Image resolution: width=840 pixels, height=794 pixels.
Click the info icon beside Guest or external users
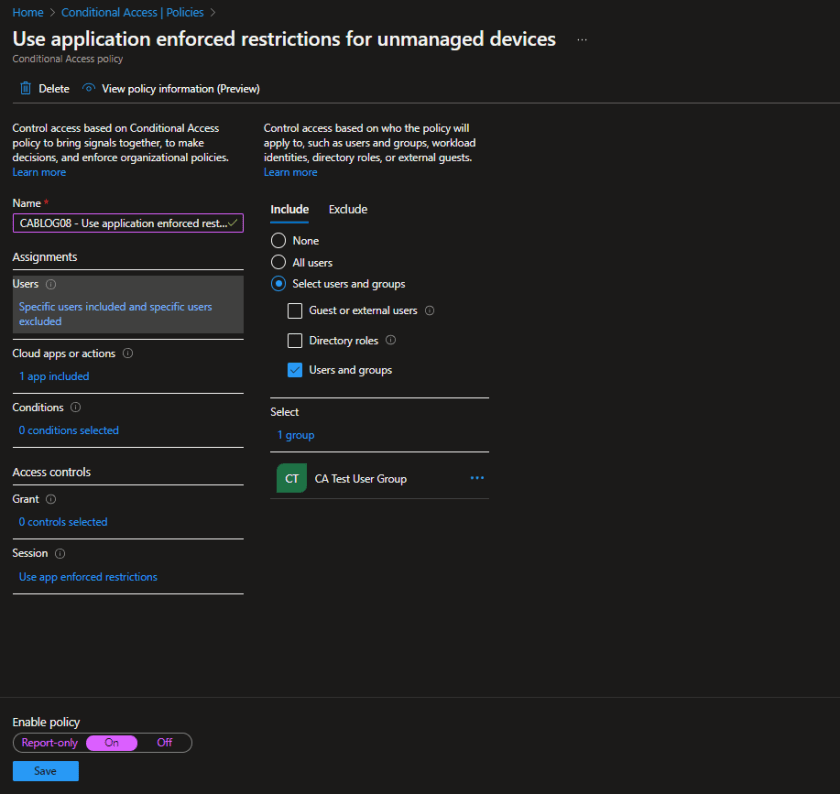pos(431,310)
